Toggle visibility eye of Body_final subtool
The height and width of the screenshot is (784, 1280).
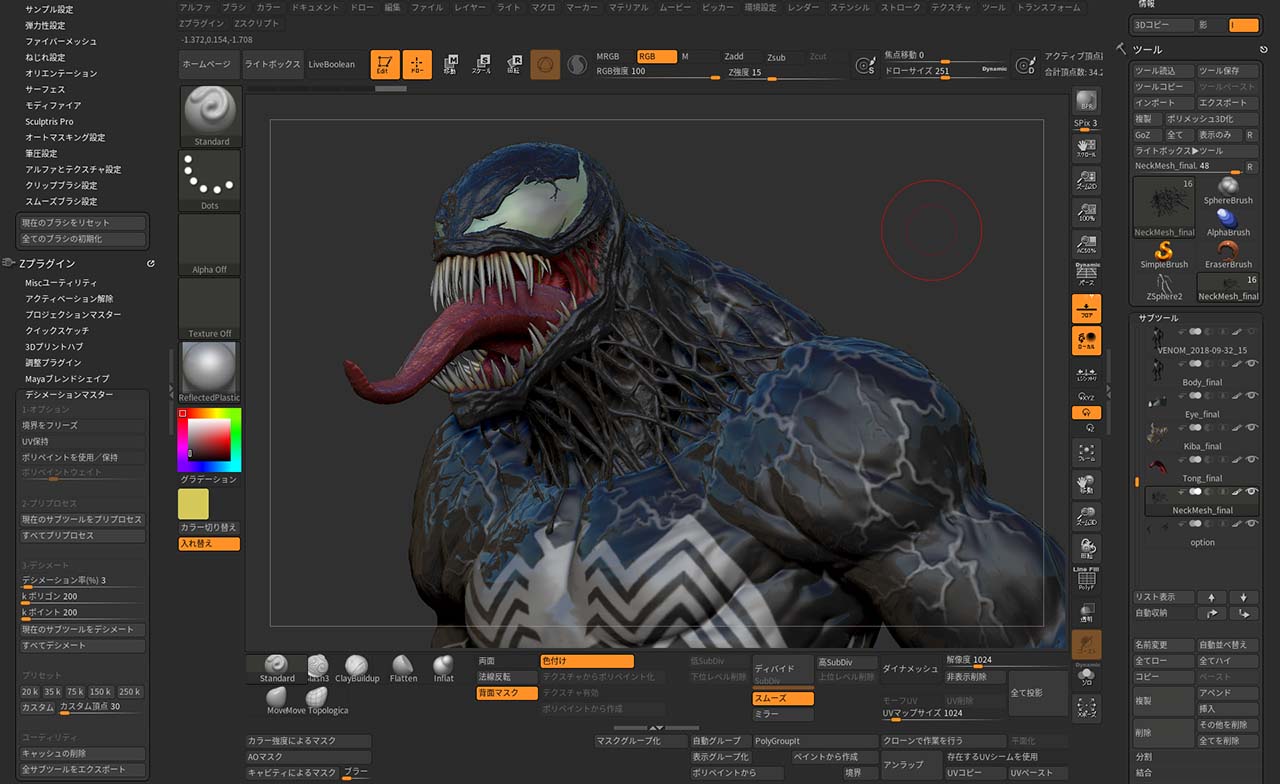[1252, 363]
